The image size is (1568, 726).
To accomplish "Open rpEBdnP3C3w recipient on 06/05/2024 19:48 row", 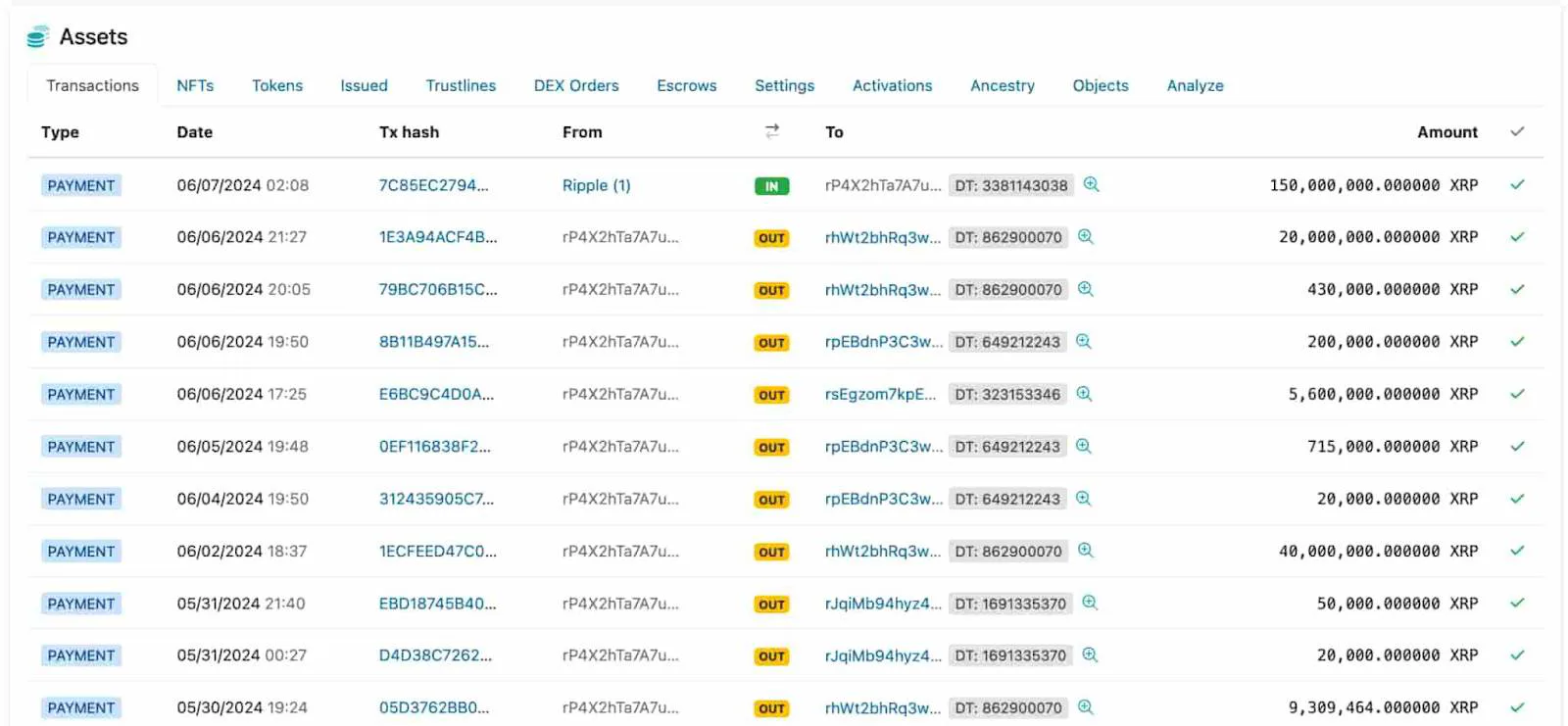I will click(884, 447).
